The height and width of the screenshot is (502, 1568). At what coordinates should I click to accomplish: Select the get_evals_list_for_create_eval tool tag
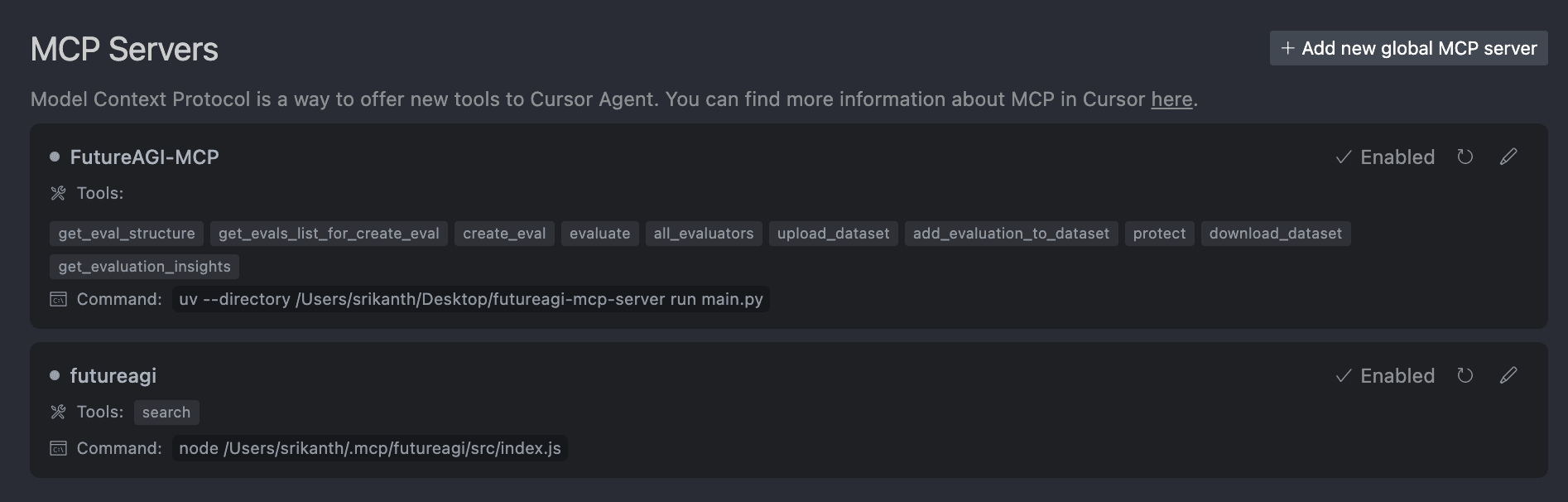329,234
